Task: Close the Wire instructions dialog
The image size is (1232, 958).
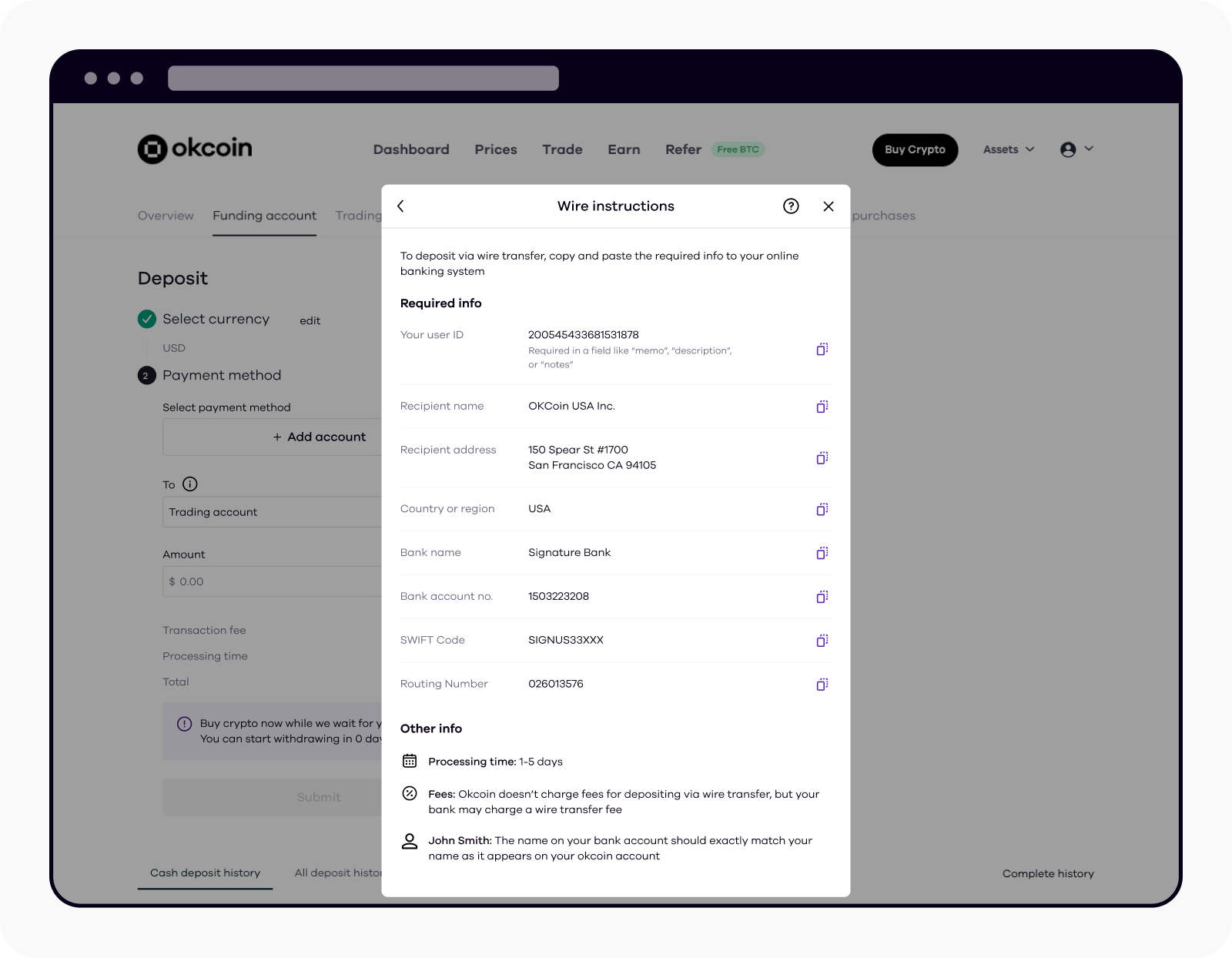Action: 829,206
